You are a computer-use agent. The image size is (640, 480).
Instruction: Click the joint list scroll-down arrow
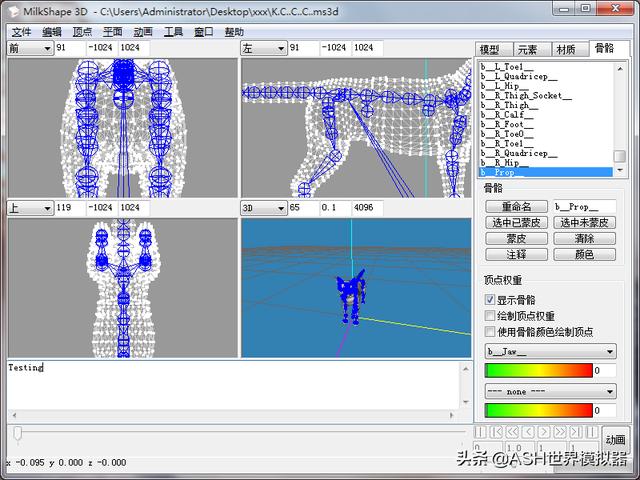[620, 170]
